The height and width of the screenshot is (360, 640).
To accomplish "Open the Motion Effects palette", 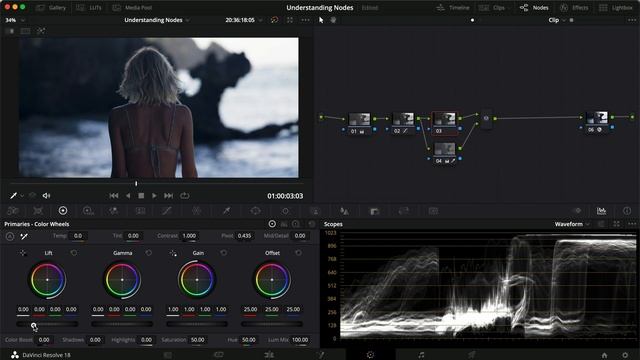I will (x=140, y=211).
